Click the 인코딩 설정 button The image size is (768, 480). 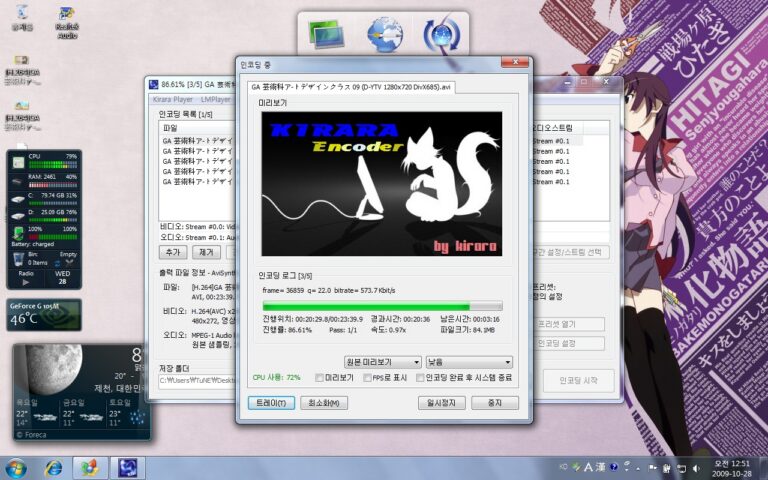569,343
